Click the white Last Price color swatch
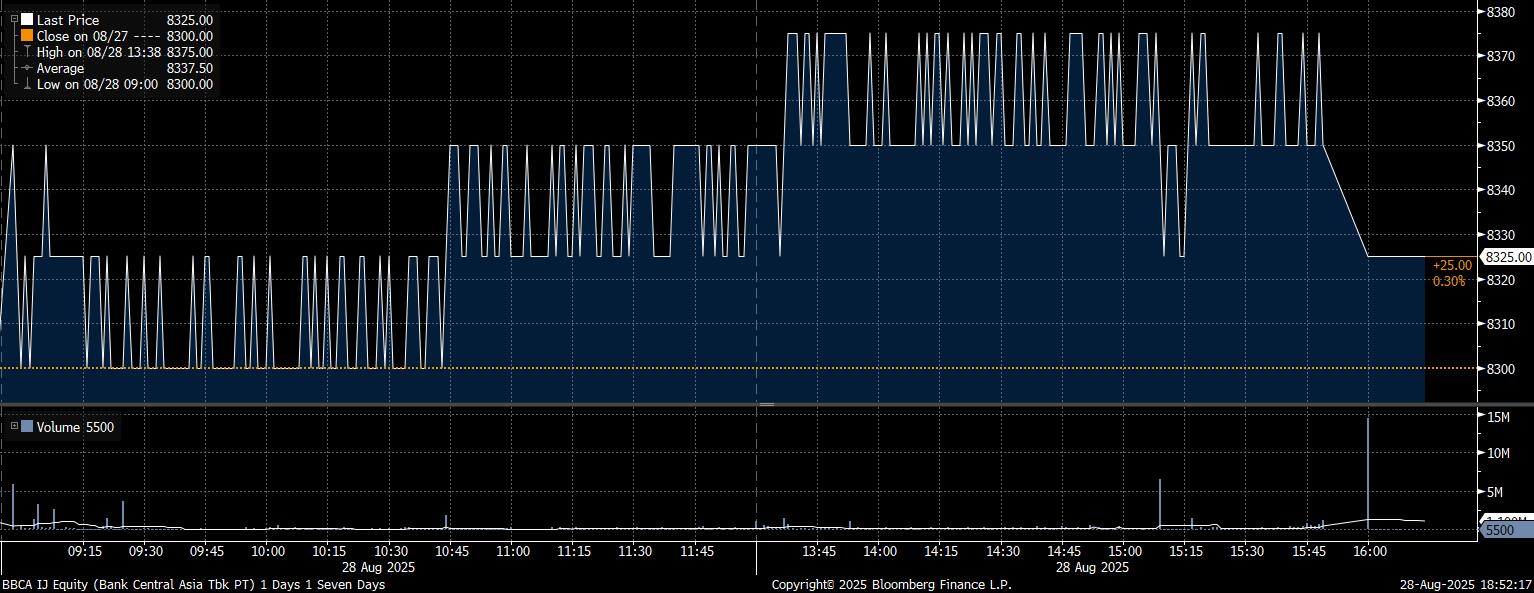 point(27,19)
